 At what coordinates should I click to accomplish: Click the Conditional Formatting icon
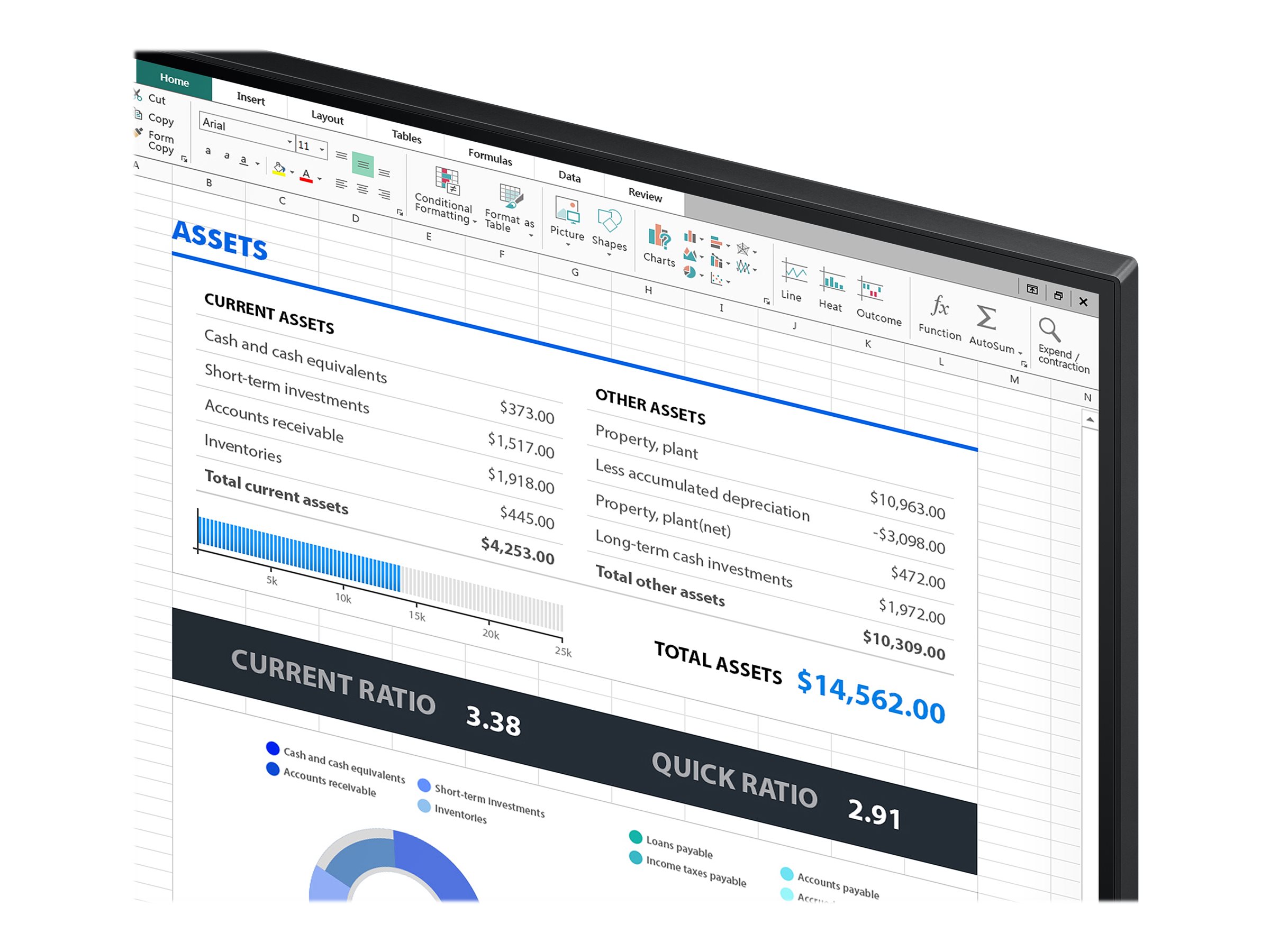click(446, 180)
